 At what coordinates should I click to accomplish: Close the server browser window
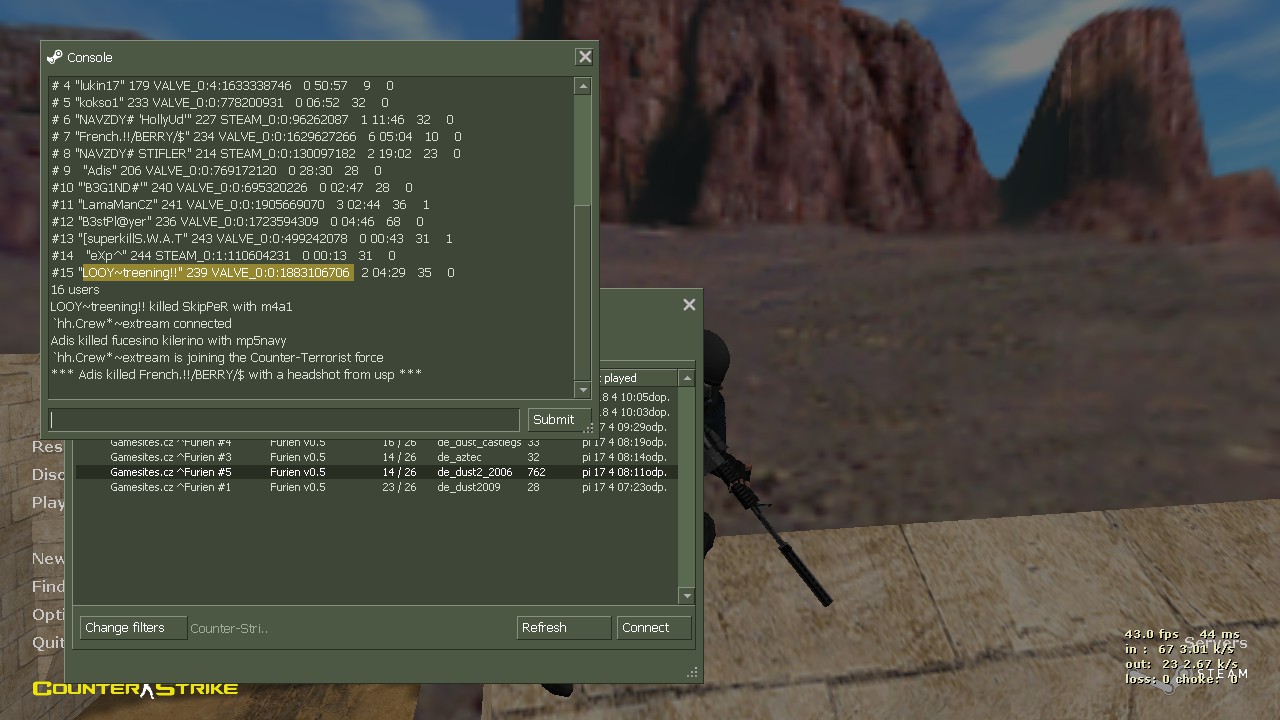click(689, 305)
